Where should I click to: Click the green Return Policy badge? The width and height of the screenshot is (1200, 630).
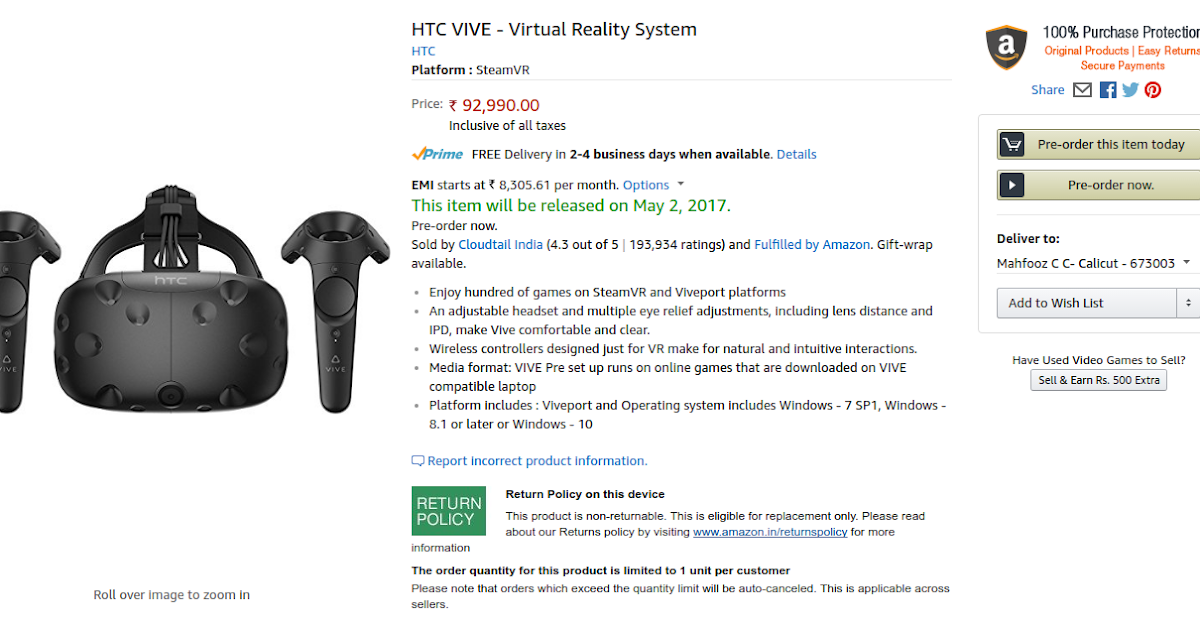pos(449,511)
